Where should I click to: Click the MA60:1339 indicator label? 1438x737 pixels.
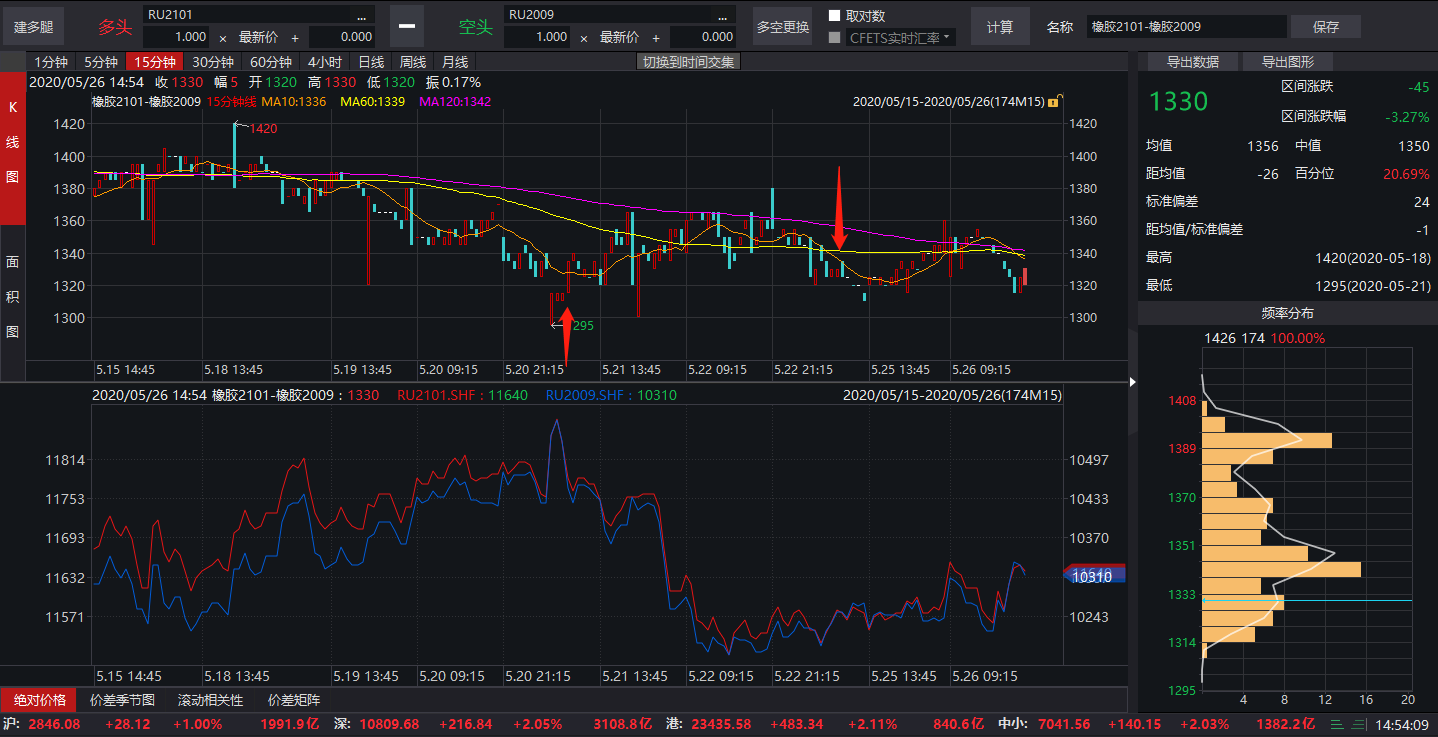(x=372, y=102)
